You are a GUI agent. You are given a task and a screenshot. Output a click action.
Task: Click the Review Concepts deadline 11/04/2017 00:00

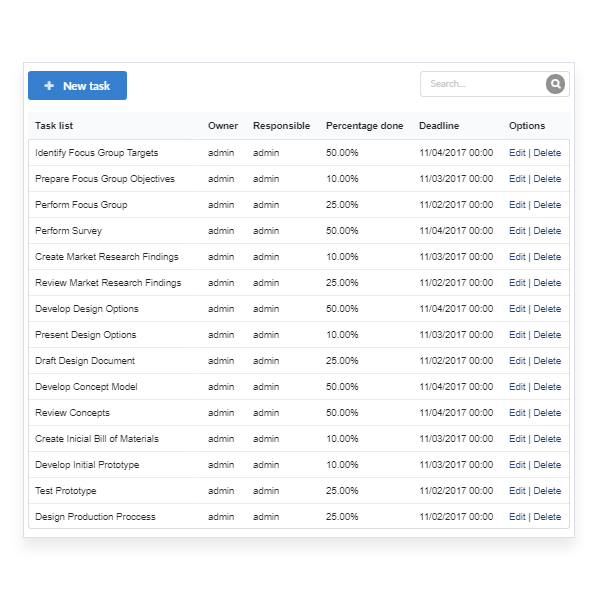[x=456, y=413]
